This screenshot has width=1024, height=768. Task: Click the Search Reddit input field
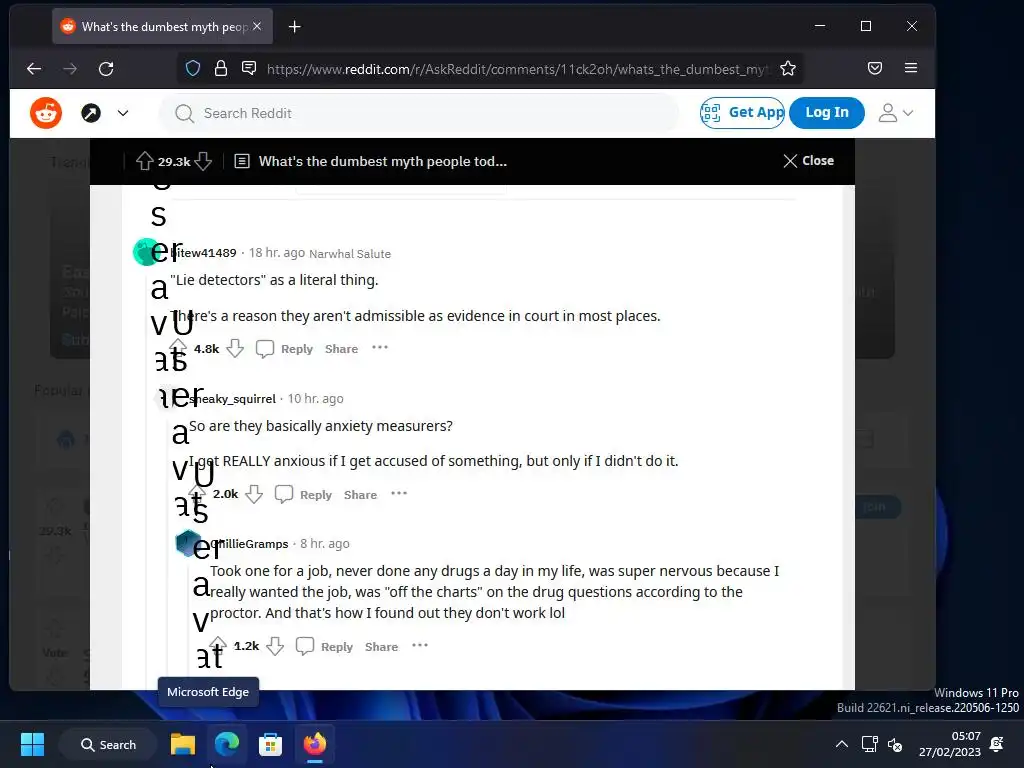tap(419, 114)
